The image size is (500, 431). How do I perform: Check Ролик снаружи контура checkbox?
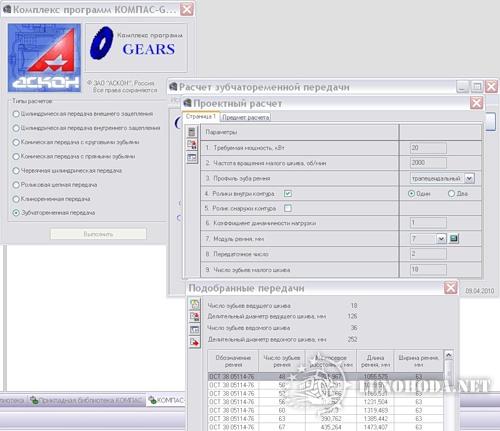pos(288,208)
